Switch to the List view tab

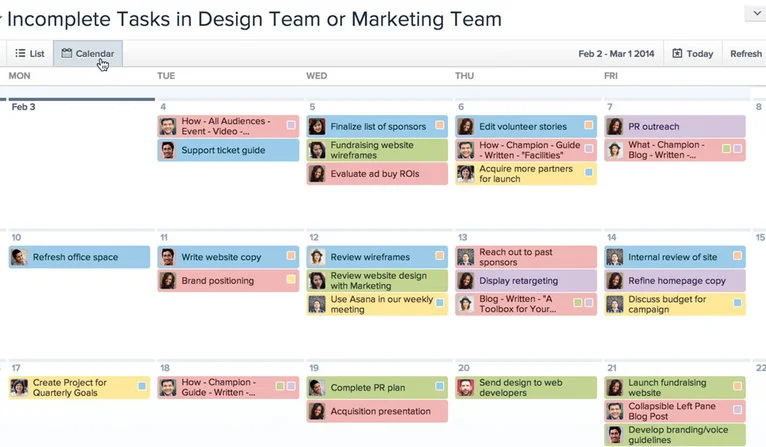click(x=30, y=54)
